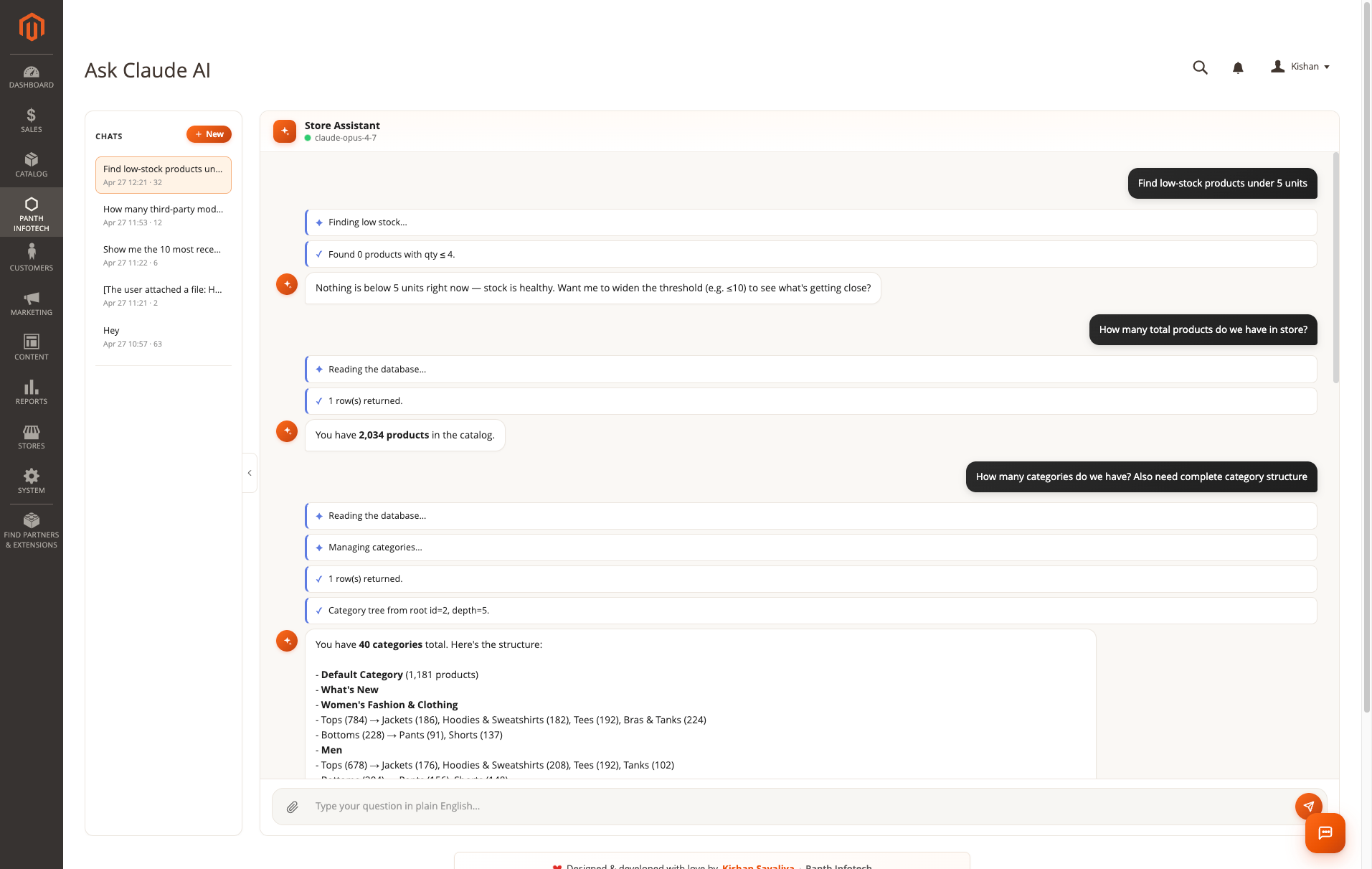This screenshot has height=869, width=1372.
Task: Click the 'Find low-stock products under 5 units' message
Action: tap(1222, 183)
